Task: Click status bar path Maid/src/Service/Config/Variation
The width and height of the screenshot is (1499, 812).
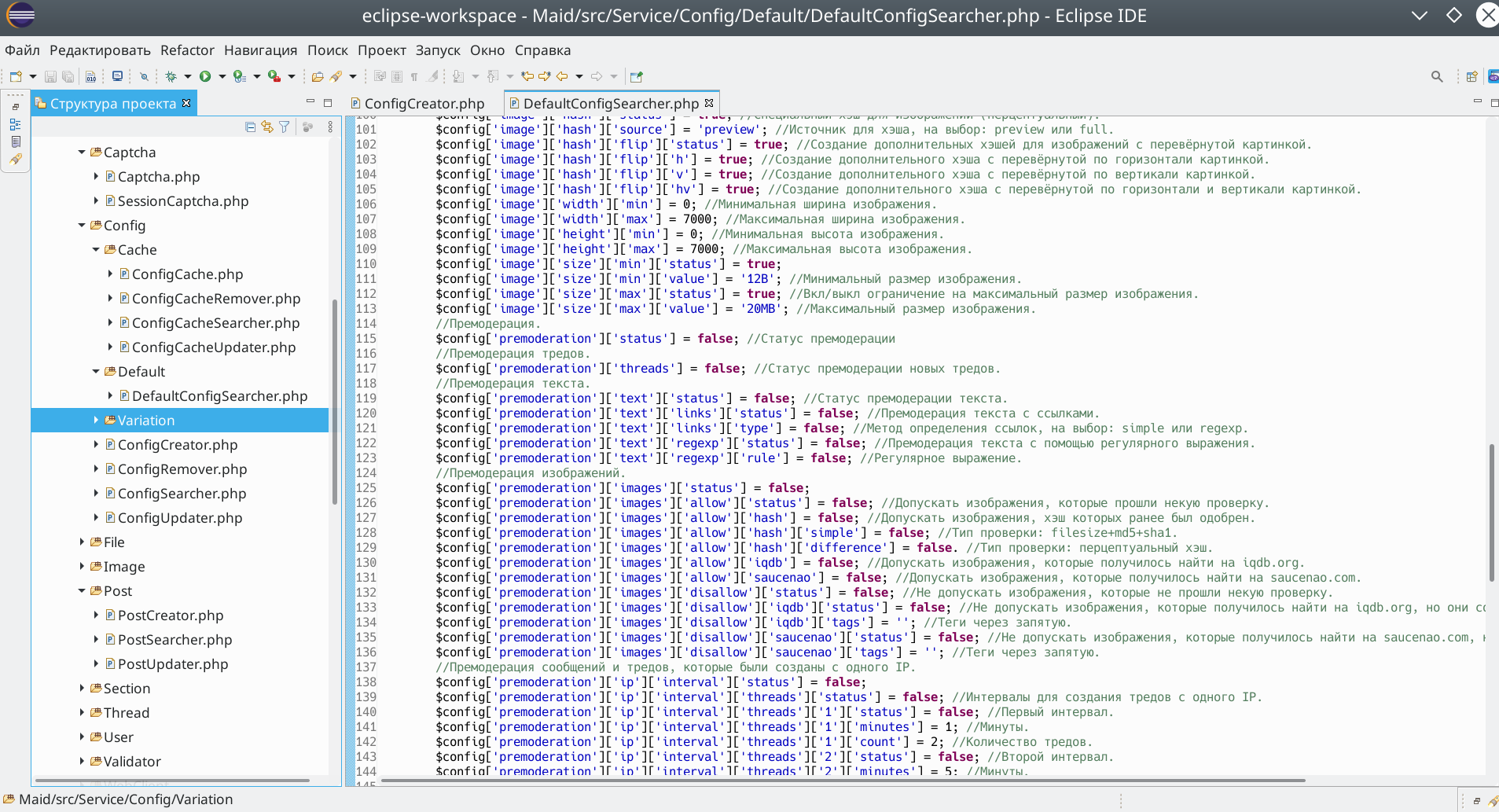Action: tap(126, 799)
